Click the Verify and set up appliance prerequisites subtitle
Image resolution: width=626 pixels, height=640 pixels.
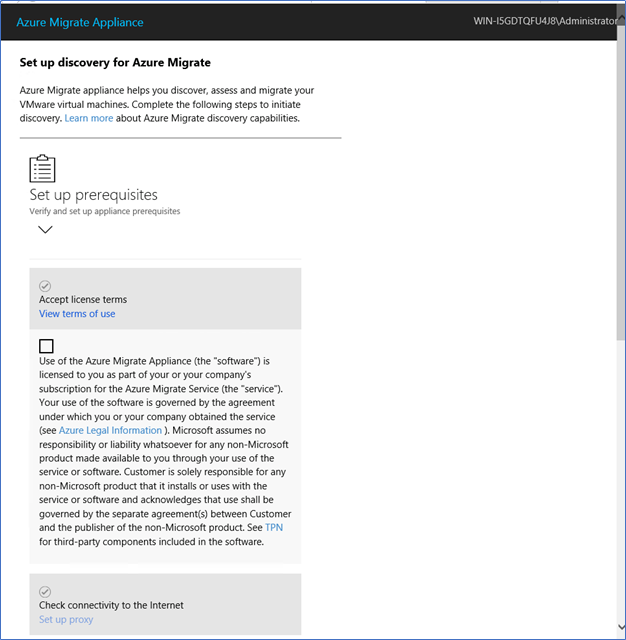(x=104, y=211)
